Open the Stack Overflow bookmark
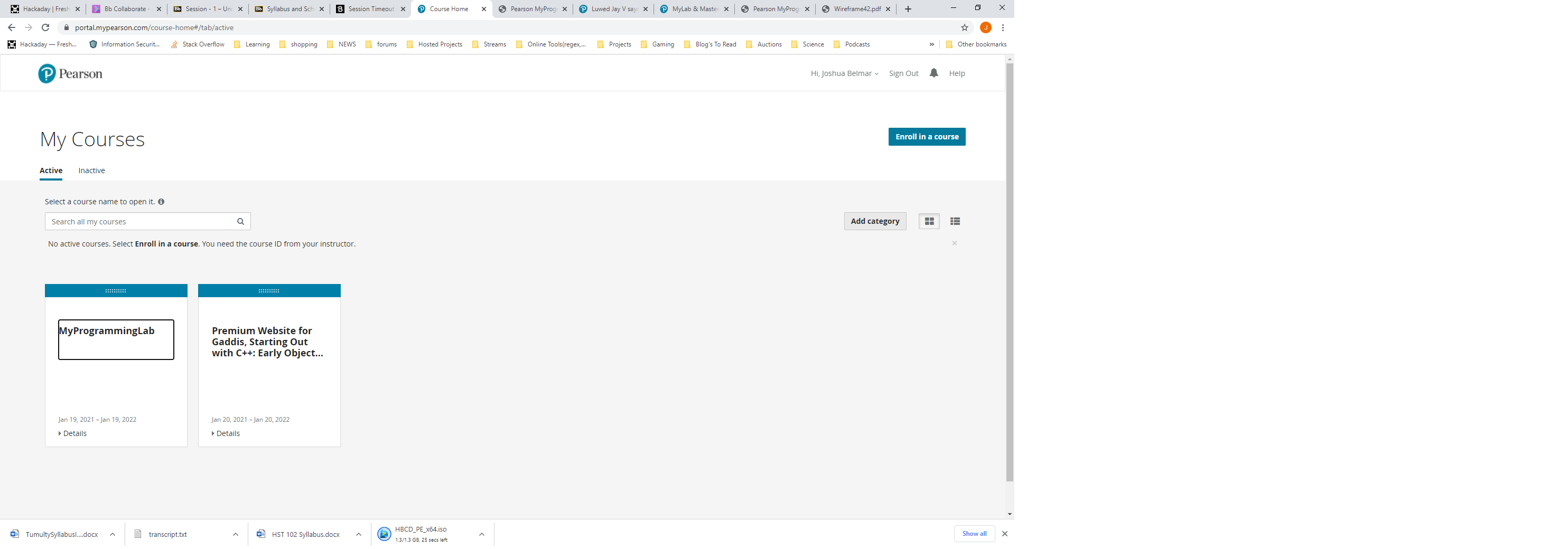The width and height of the screenshot is (1568, 549). [197, 44]
